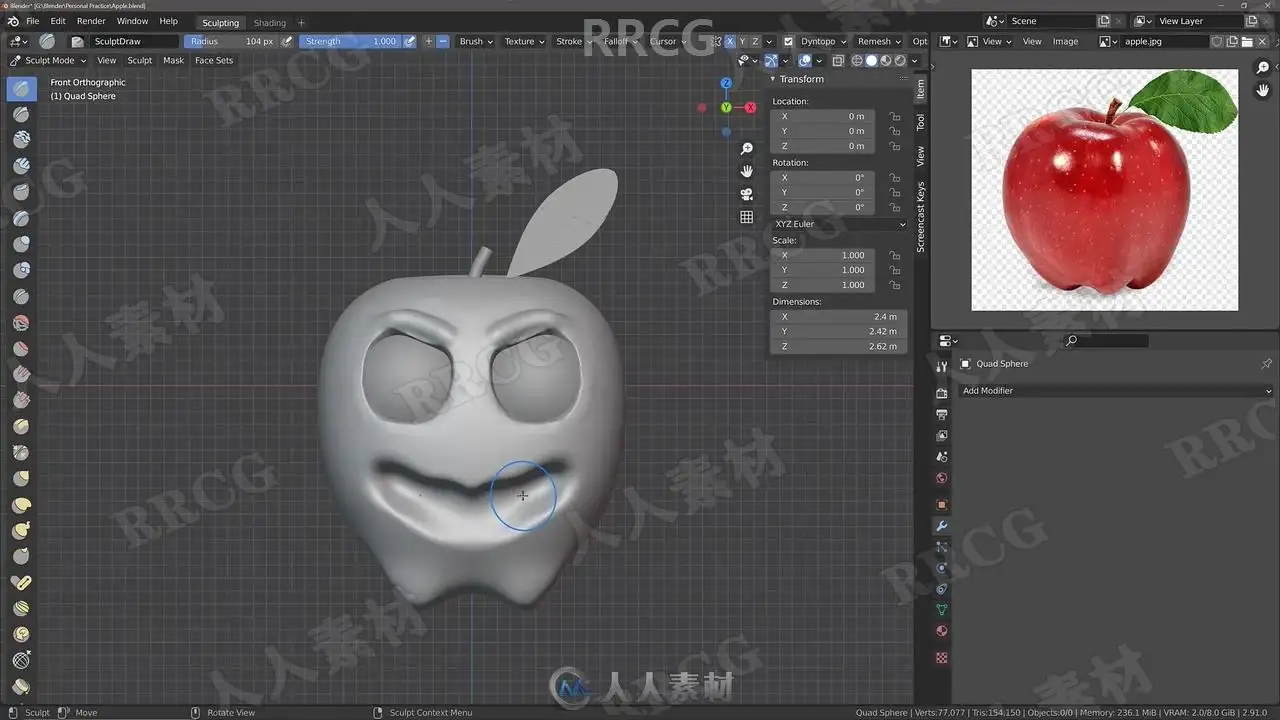Viewport: 1280px width, 720px height.
Task: Open the Sculpt Mode selector dropdown
Action: coord(49,60)
